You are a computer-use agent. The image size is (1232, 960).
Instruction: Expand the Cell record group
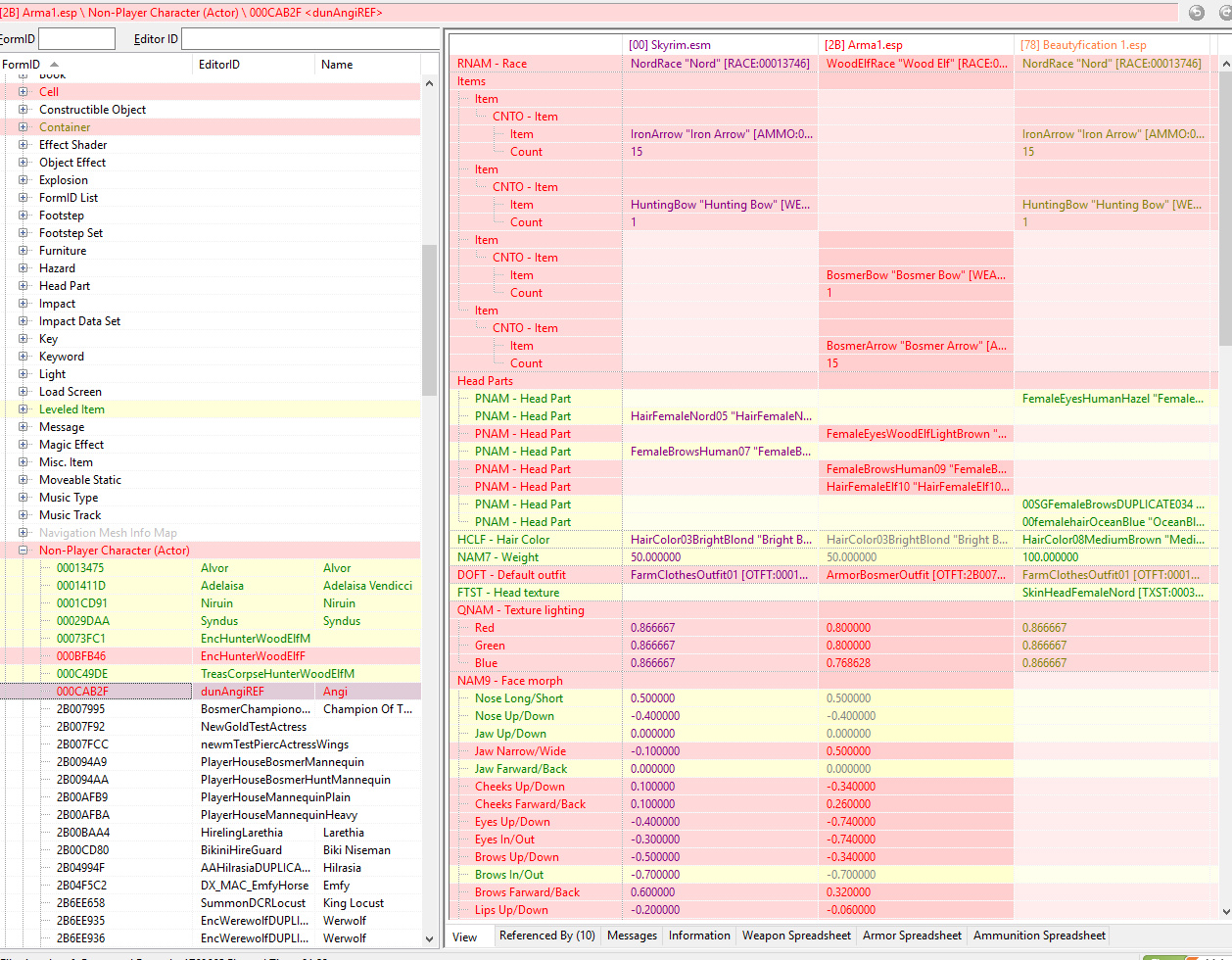coord(24,92)
